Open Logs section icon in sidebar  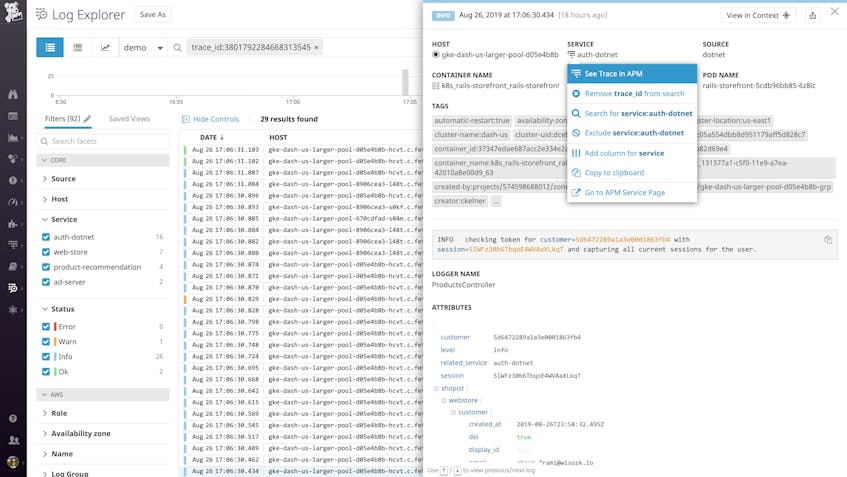point(13,288)
